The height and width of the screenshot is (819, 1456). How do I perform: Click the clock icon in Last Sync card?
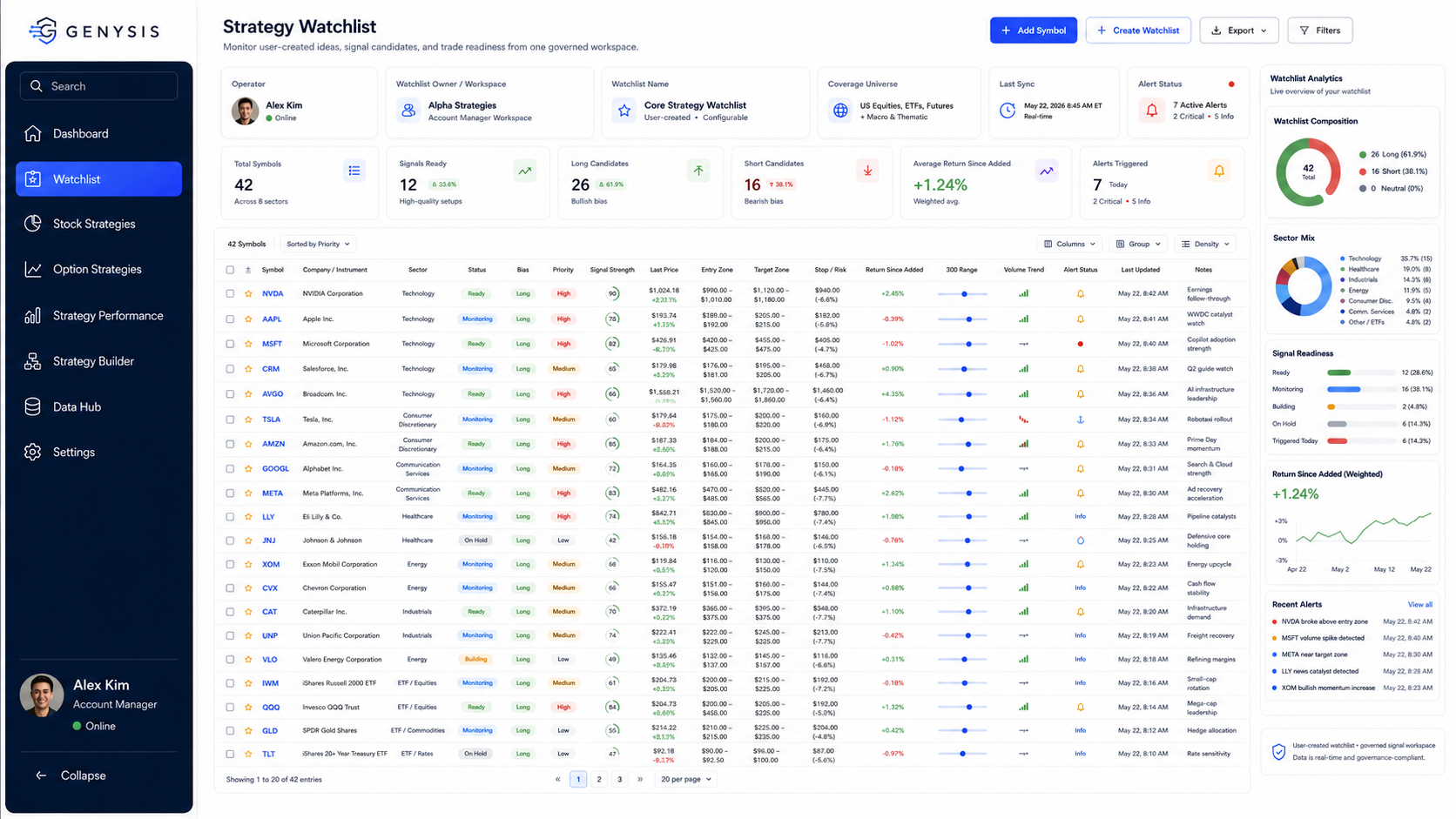(1008, 111)
